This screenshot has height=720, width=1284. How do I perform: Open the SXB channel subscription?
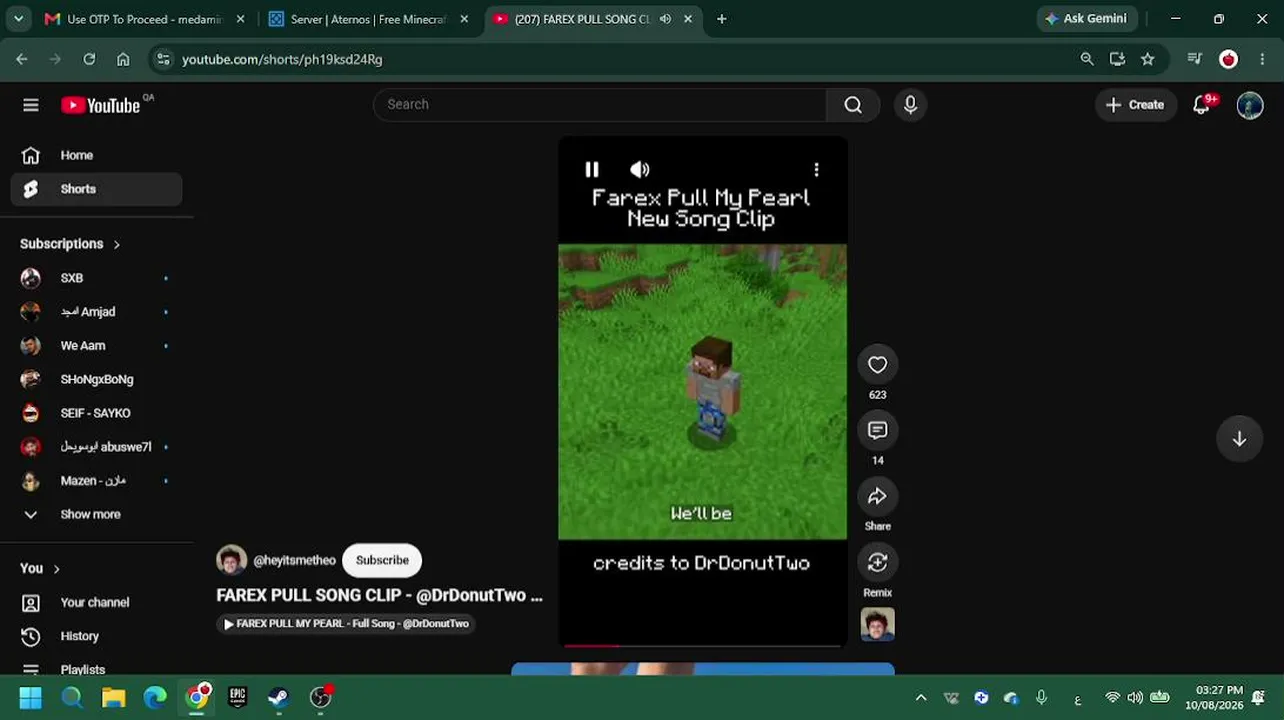click(96, 278)
